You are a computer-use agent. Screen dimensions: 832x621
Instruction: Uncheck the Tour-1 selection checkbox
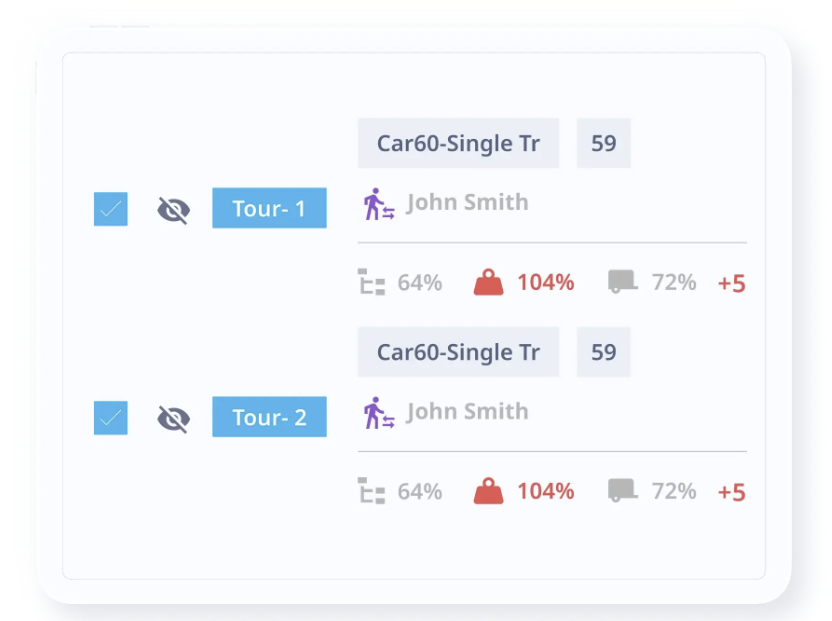coord(110,208)
